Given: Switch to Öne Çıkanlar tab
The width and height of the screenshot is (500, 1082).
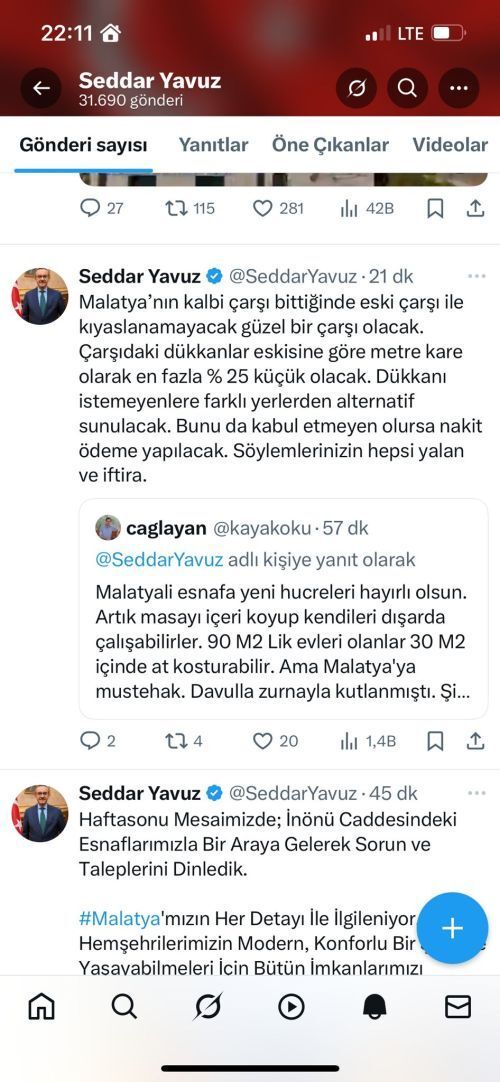Looking at the screenshot, I should [330, 145].
